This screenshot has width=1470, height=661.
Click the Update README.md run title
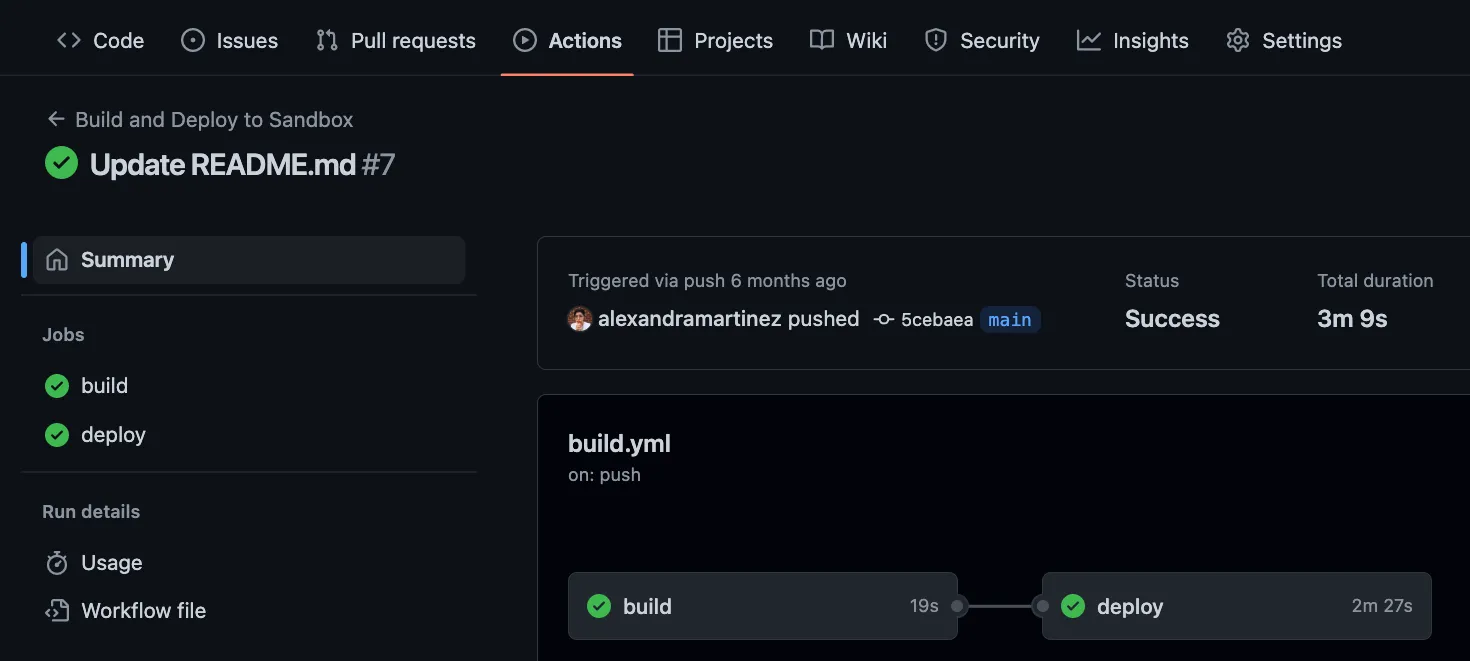pos(223,164)
